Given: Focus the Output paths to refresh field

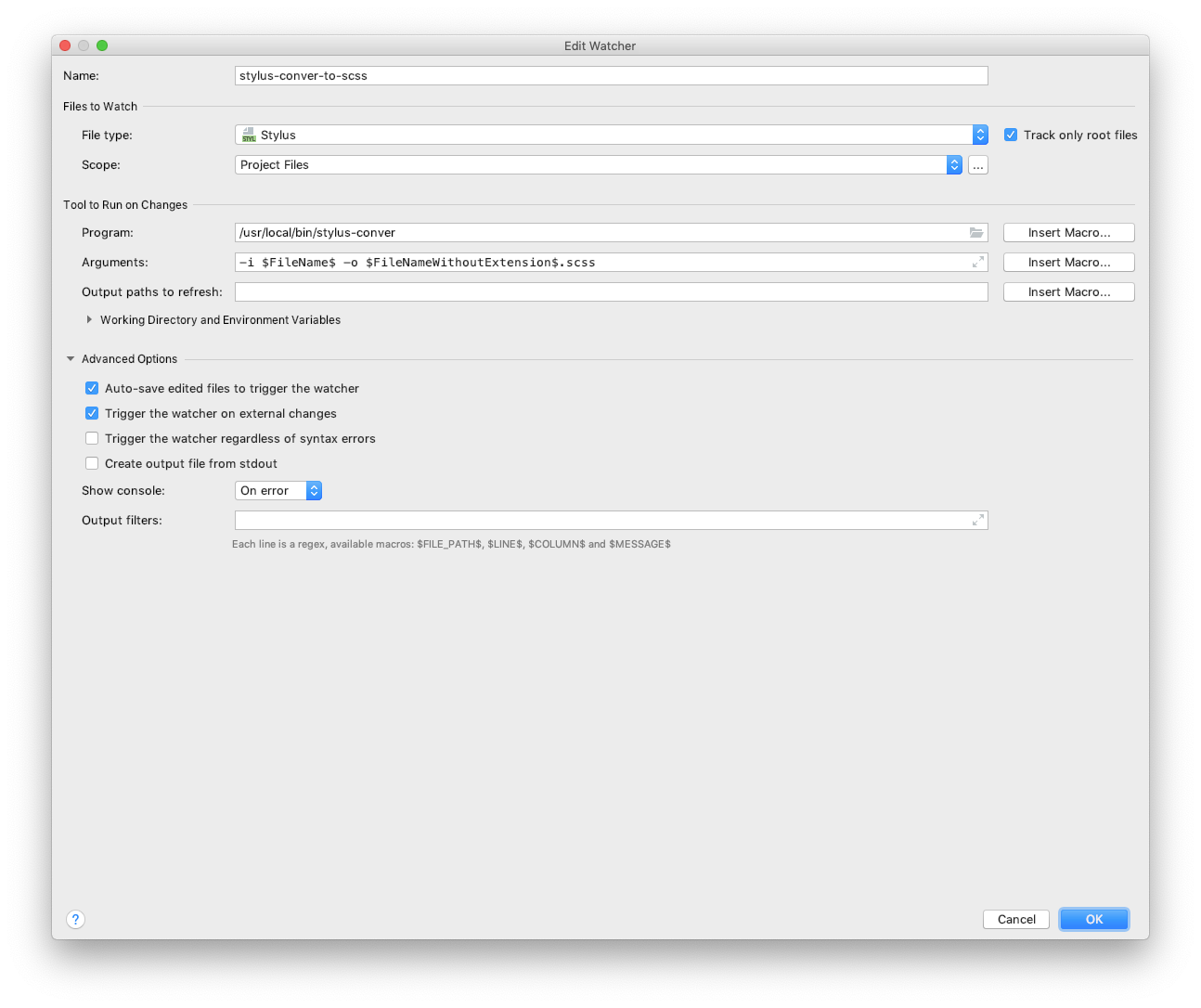Looking at the screenshot, I should [612, 292].
